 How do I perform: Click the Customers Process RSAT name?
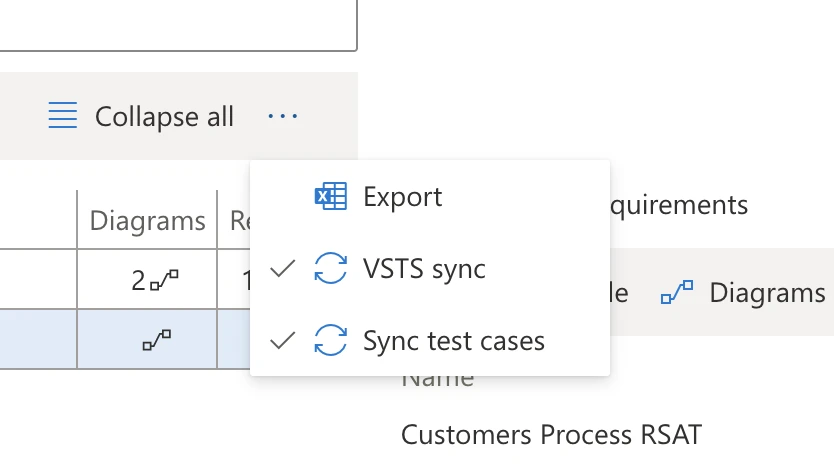(551, 435)
